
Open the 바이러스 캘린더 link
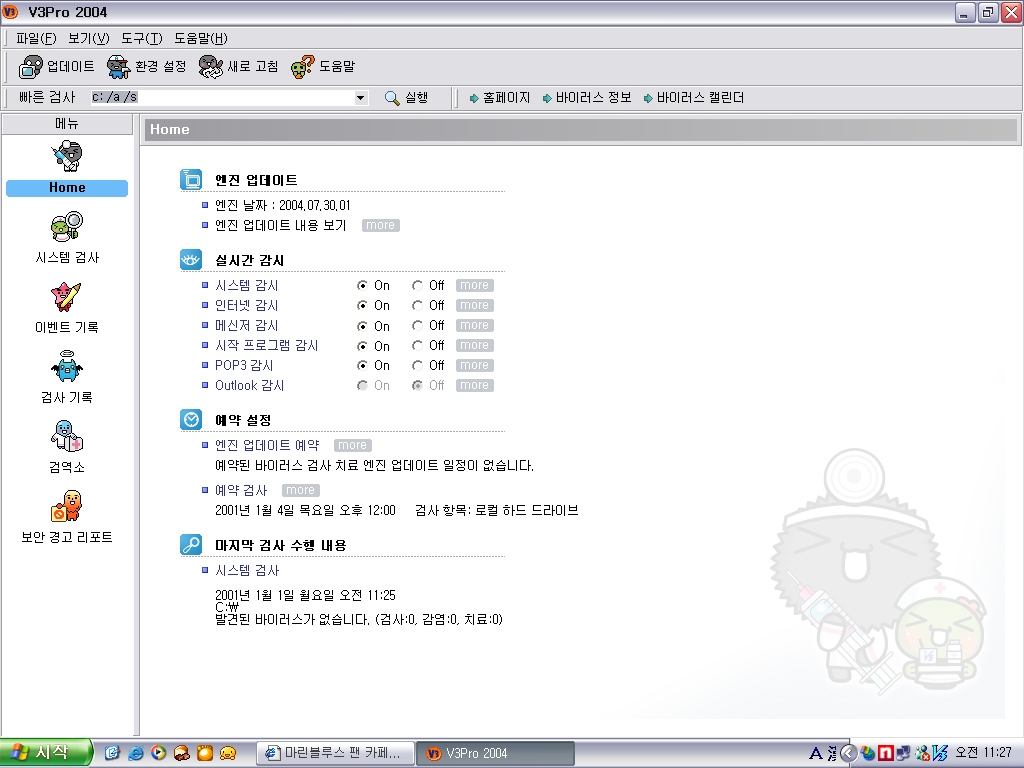pos(694,98)
